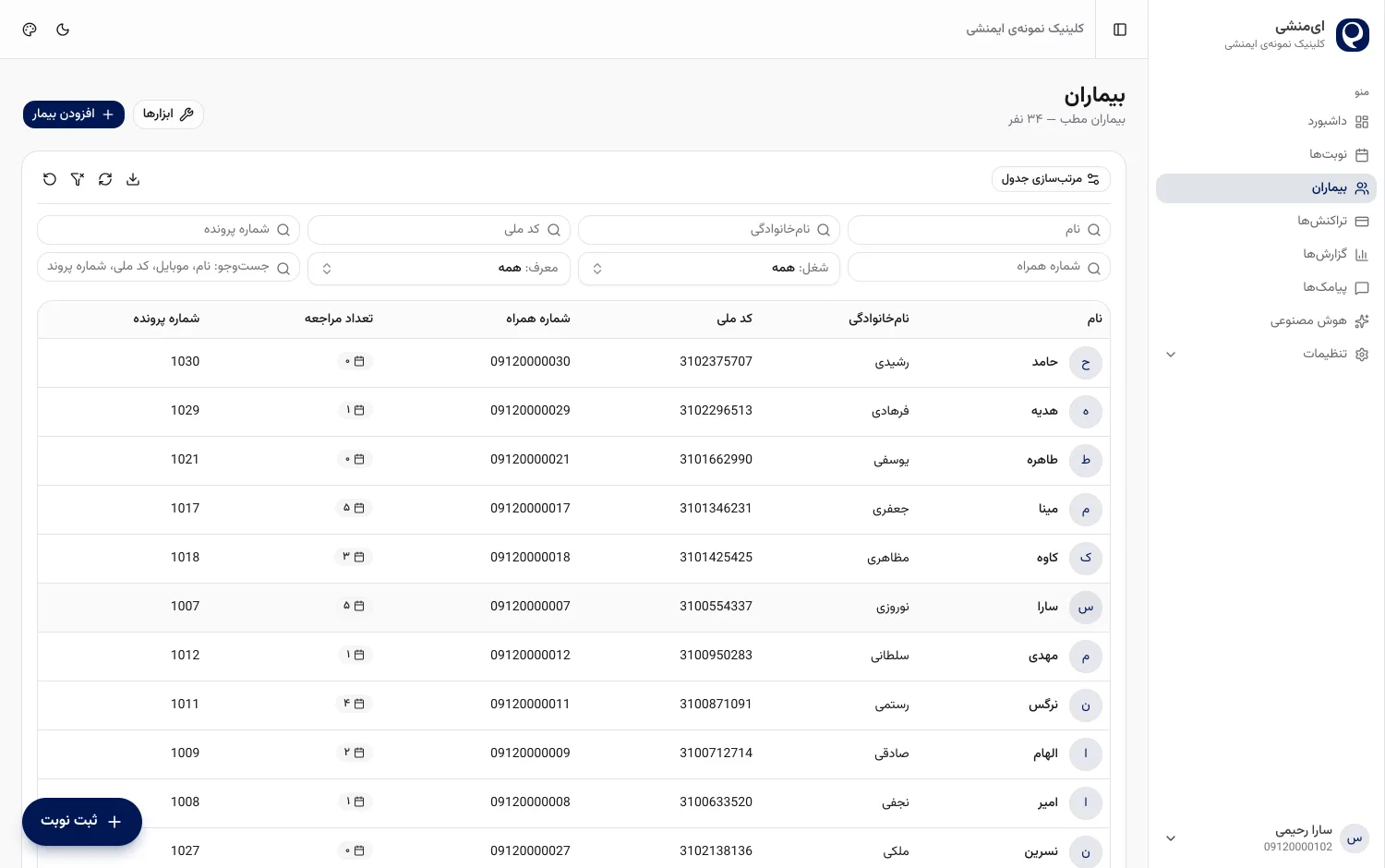Click visit count badge in row 1021
The image size is (1385, 868).
pos(355,460)
